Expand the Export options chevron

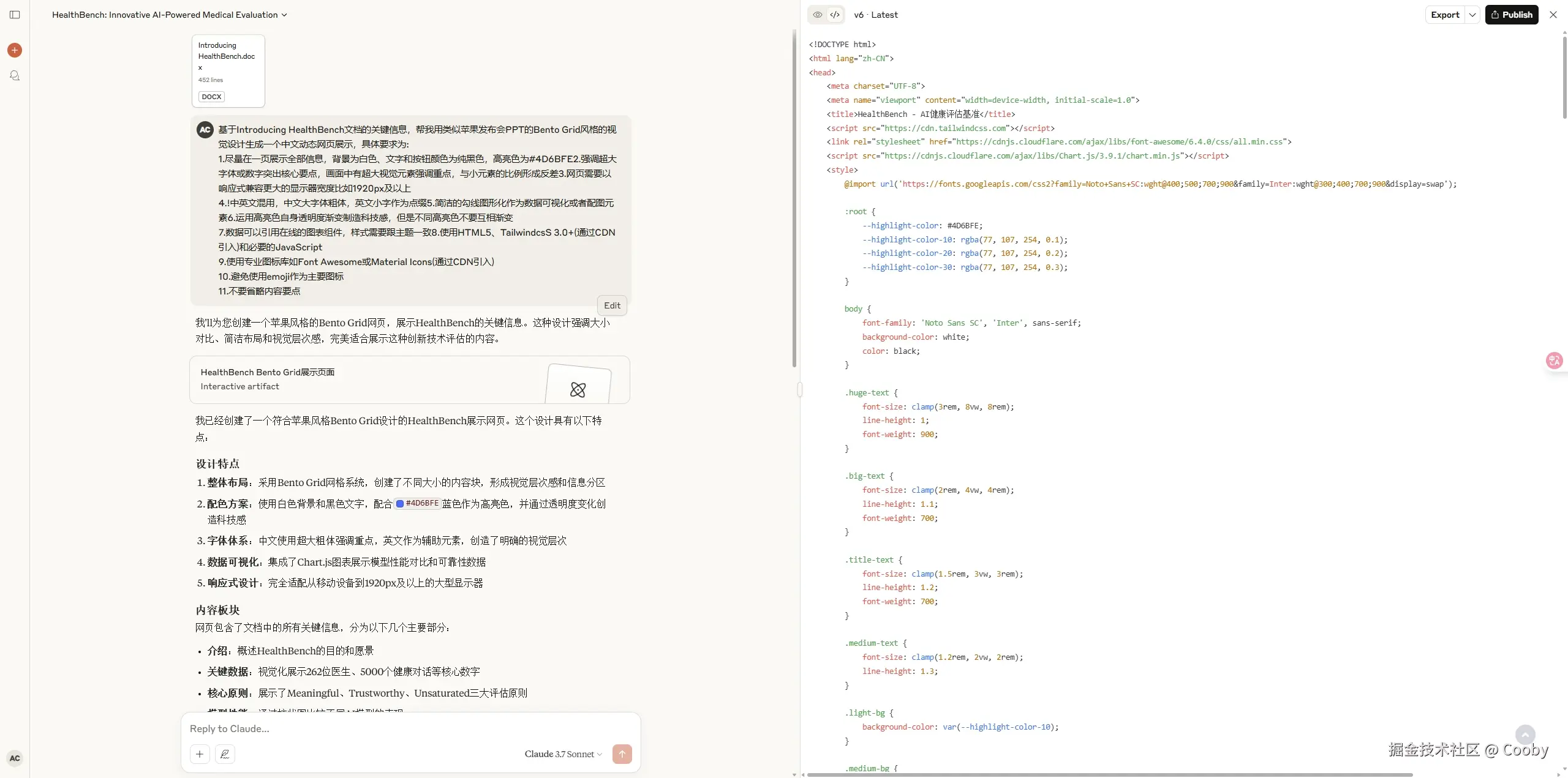pos(1472,14)
